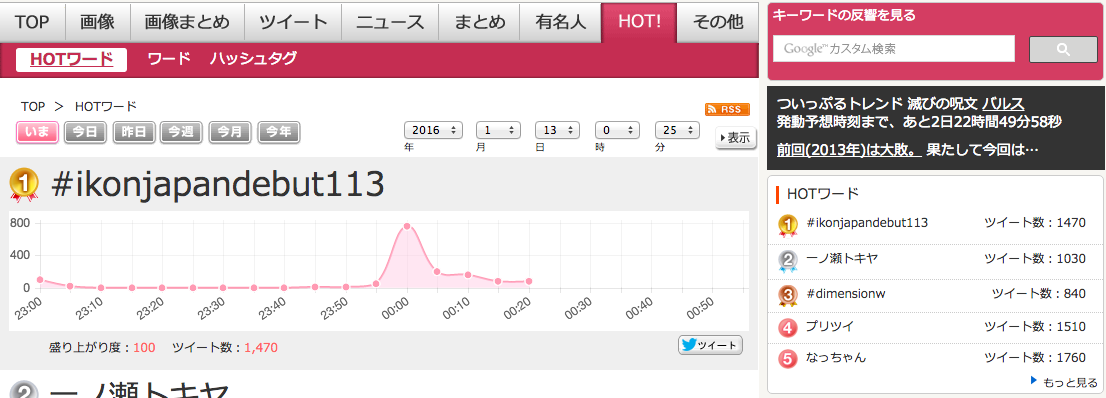Select the 昨日 time range toggle

[x=133, y=132]
